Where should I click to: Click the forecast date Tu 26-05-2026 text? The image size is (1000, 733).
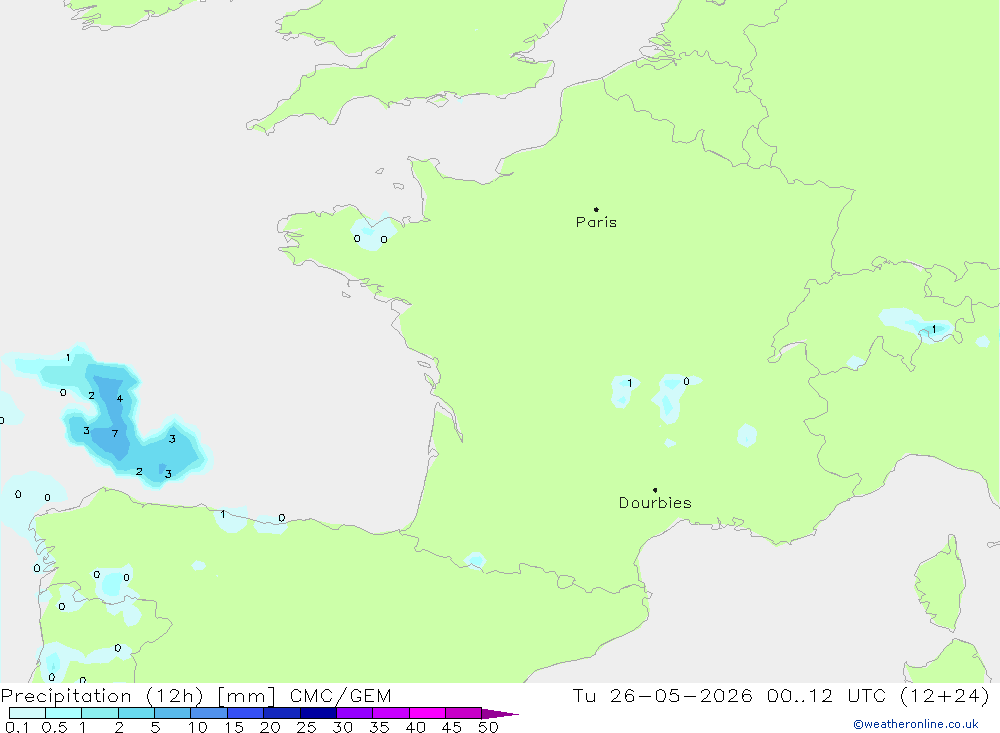(663, 696)
